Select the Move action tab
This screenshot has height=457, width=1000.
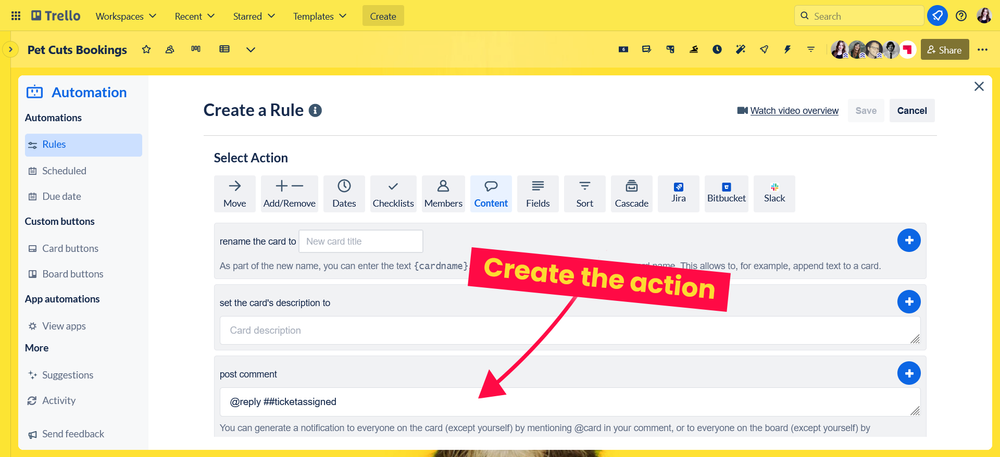point(235,194)
